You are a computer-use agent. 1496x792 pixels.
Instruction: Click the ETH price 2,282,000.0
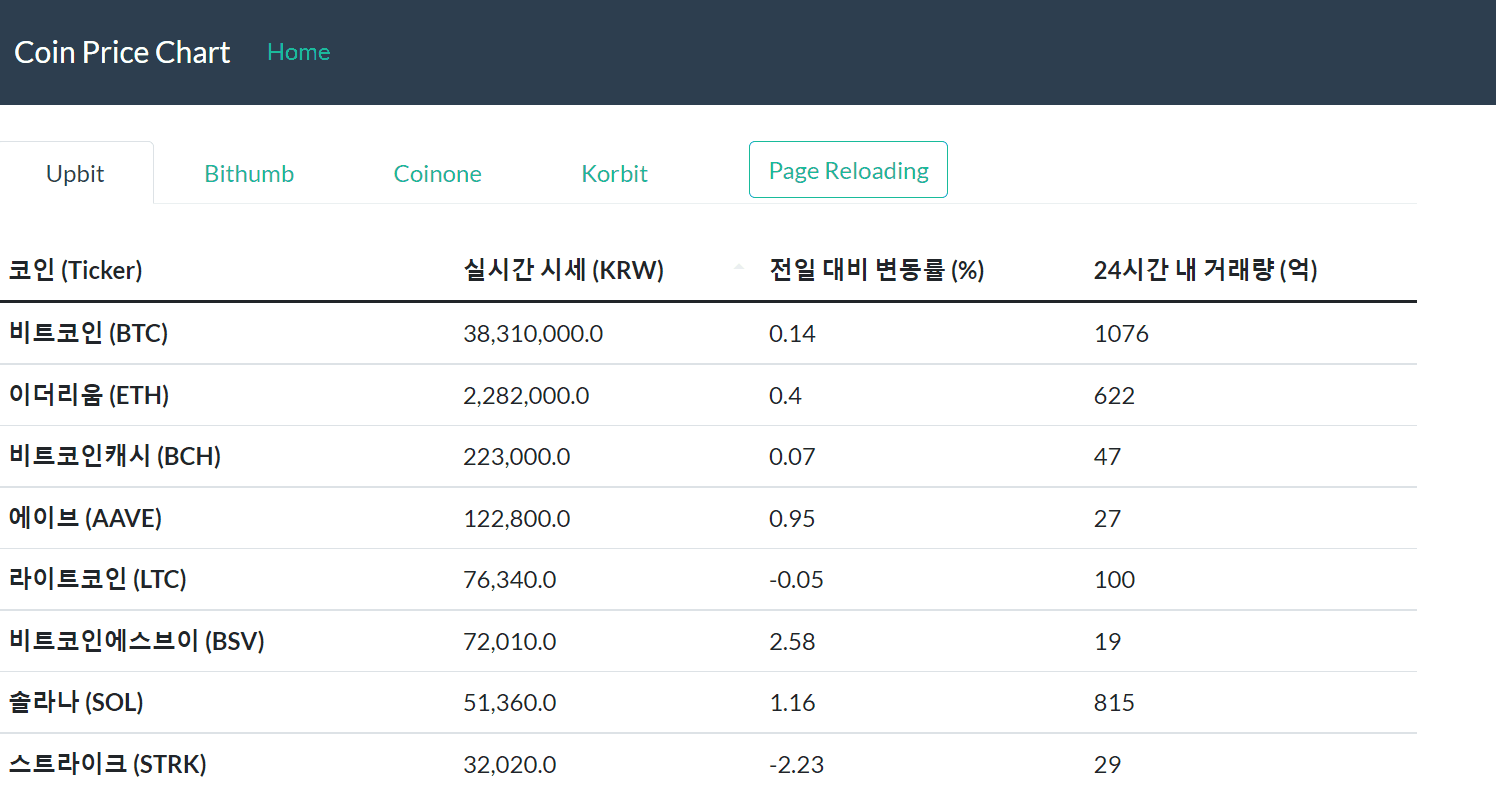526,396
